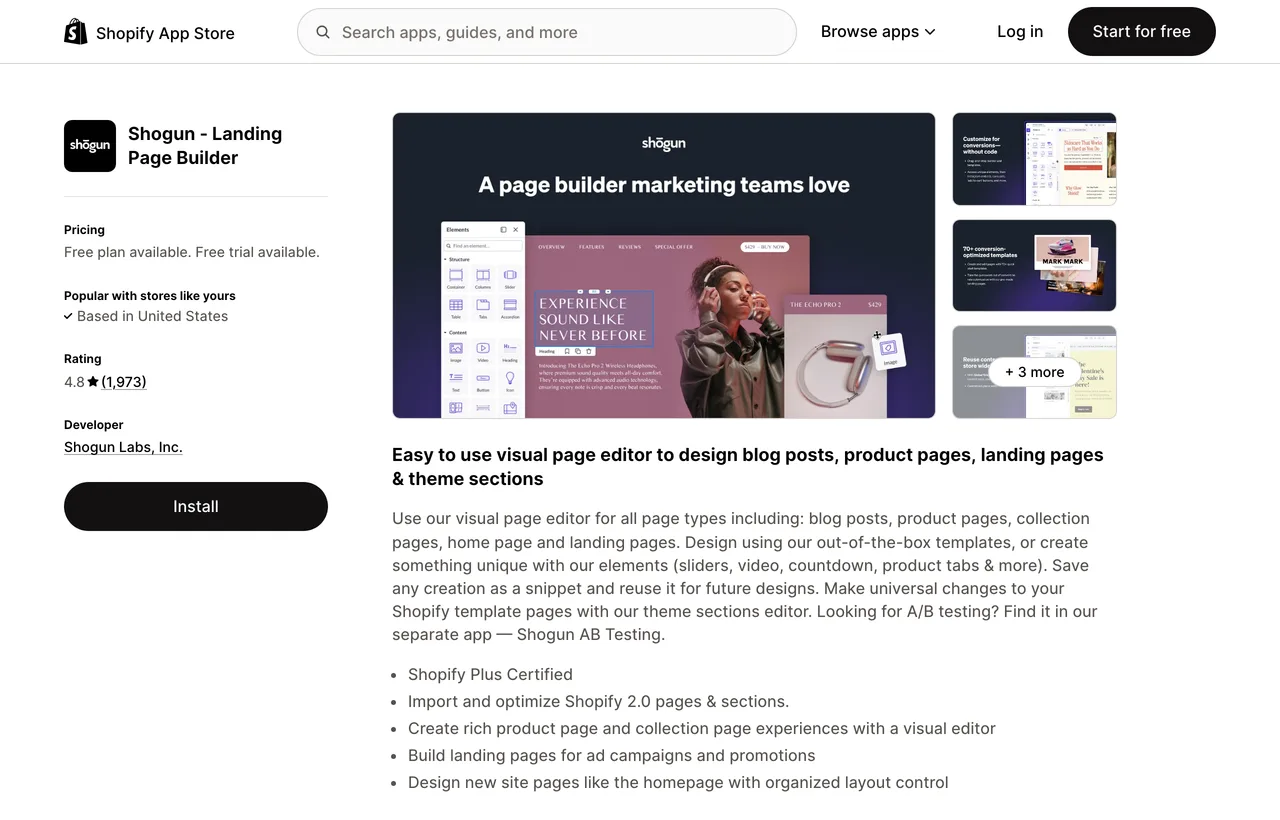1280x820 pixels.
Task: Click the 'Based in United States' text
Action: [x=152, y=316]
